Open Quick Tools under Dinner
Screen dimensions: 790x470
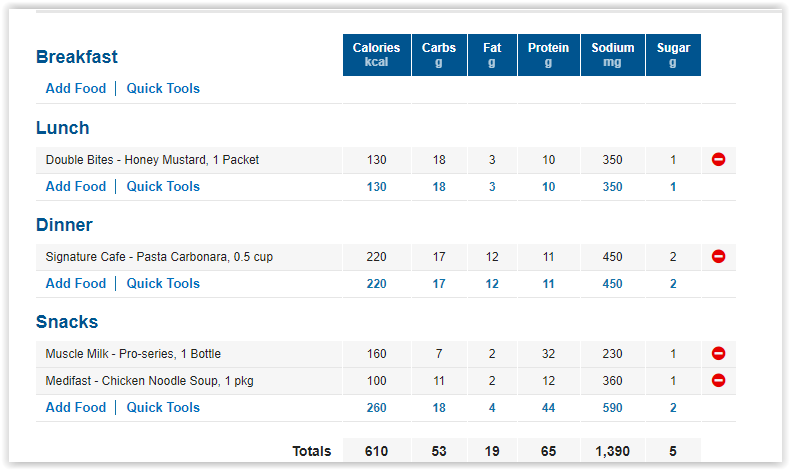point(163,283)
